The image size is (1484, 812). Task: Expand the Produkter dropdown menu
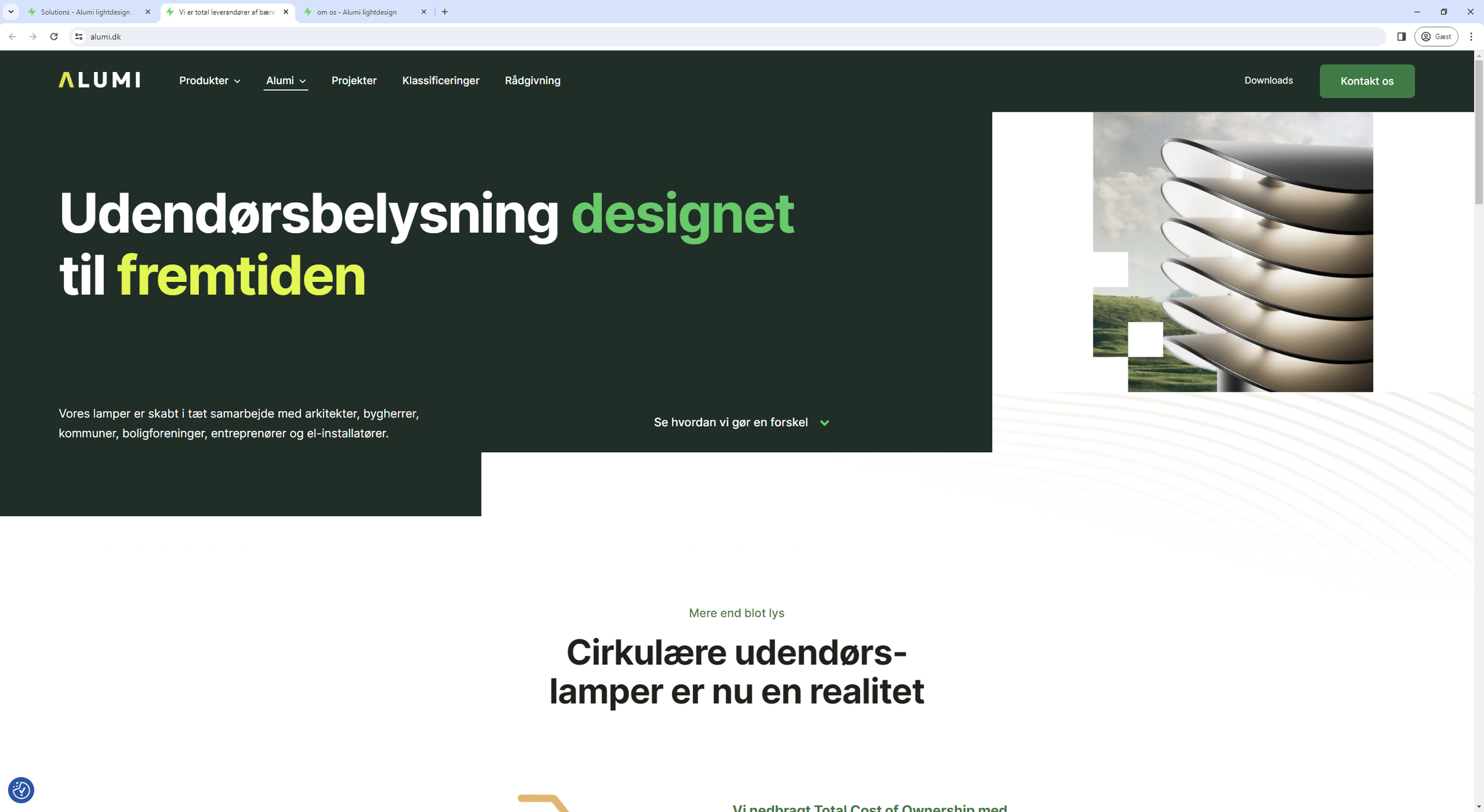210,81
